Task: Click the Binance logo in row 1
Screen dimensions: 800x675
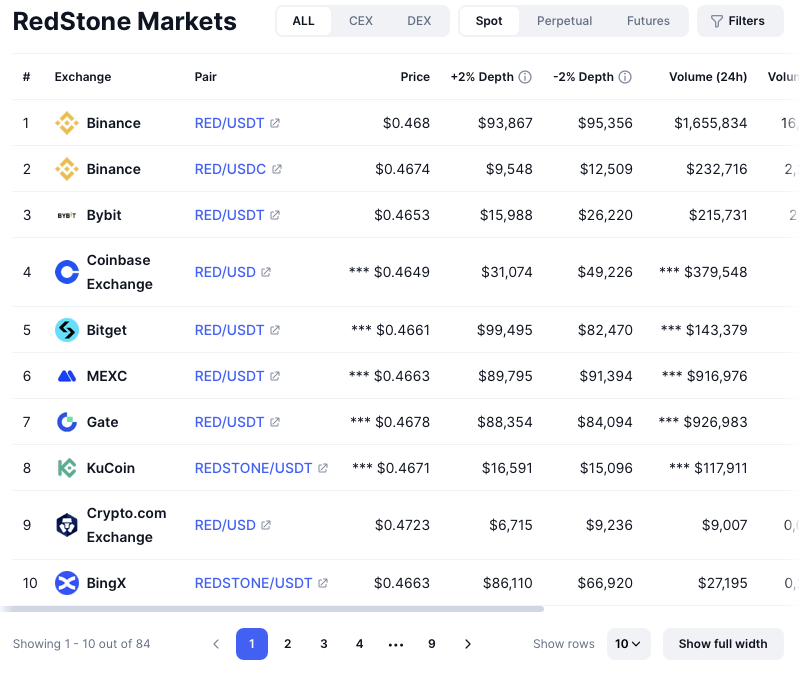Action: (x=67, y=123)
